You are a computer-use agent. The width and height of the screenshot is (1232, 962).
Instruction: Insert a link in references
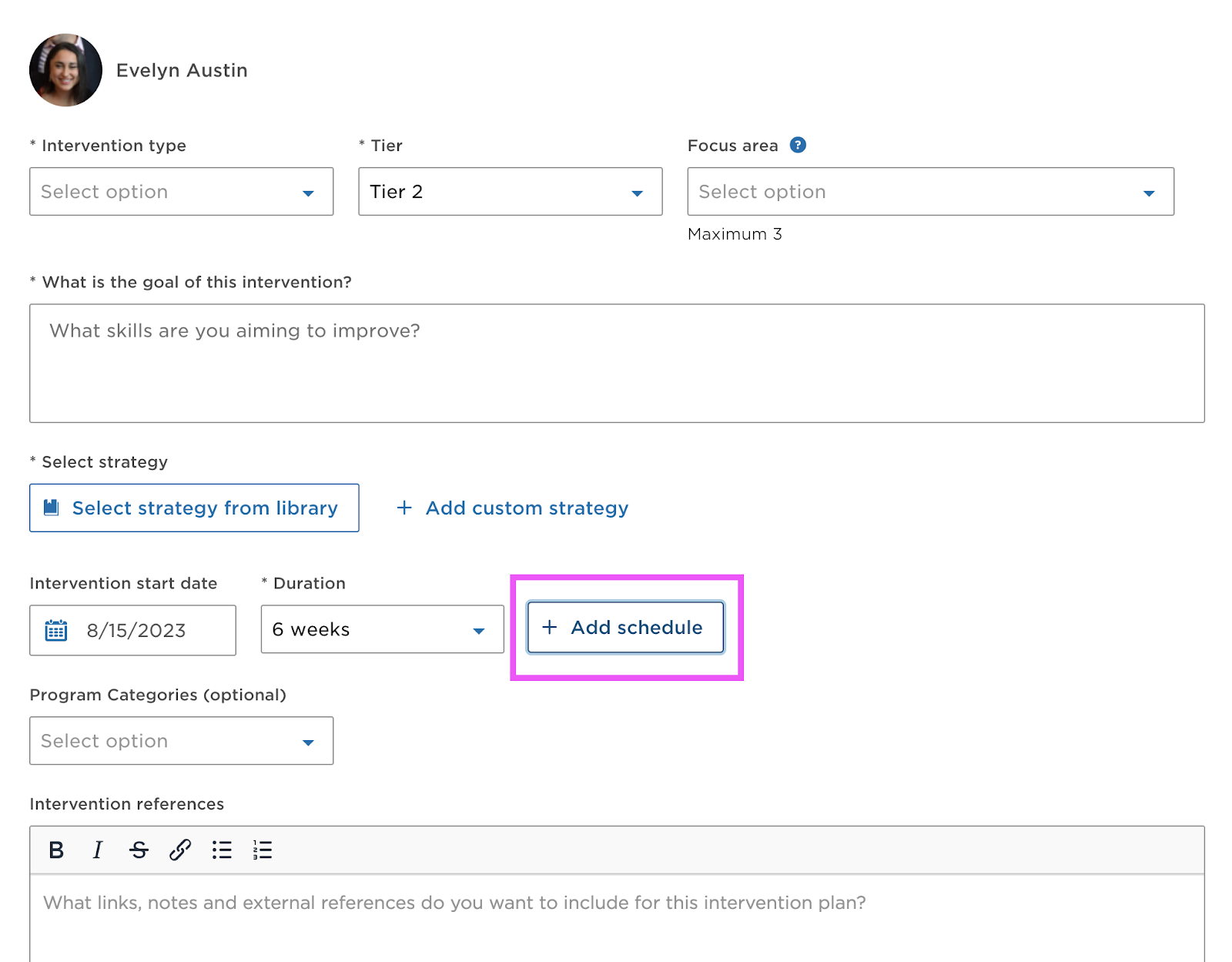point(180,850)
